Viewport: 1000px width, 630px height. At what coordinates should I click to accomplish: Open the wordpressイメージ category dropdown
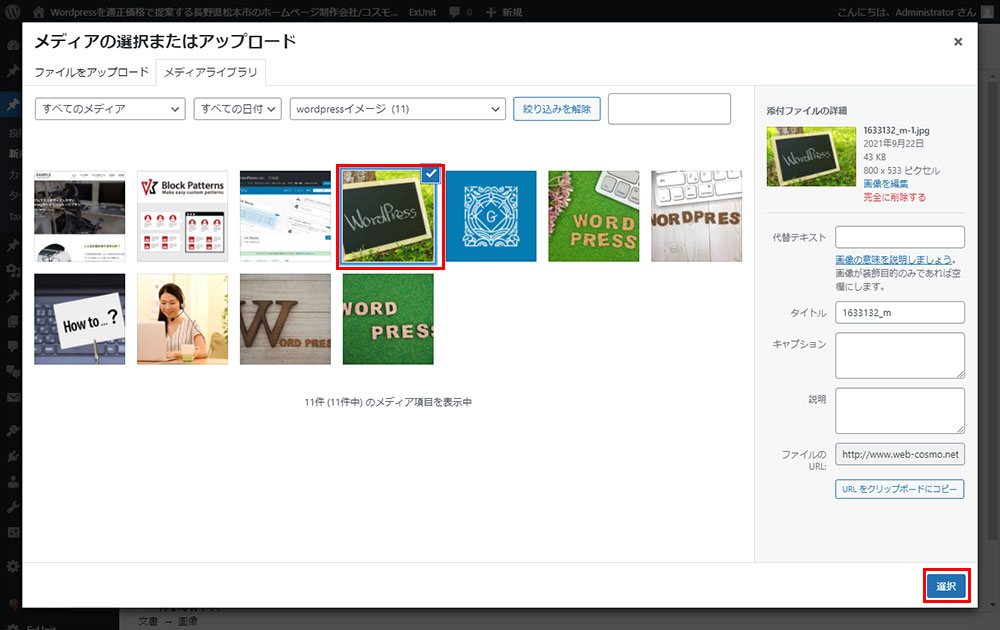click(397, 109)
